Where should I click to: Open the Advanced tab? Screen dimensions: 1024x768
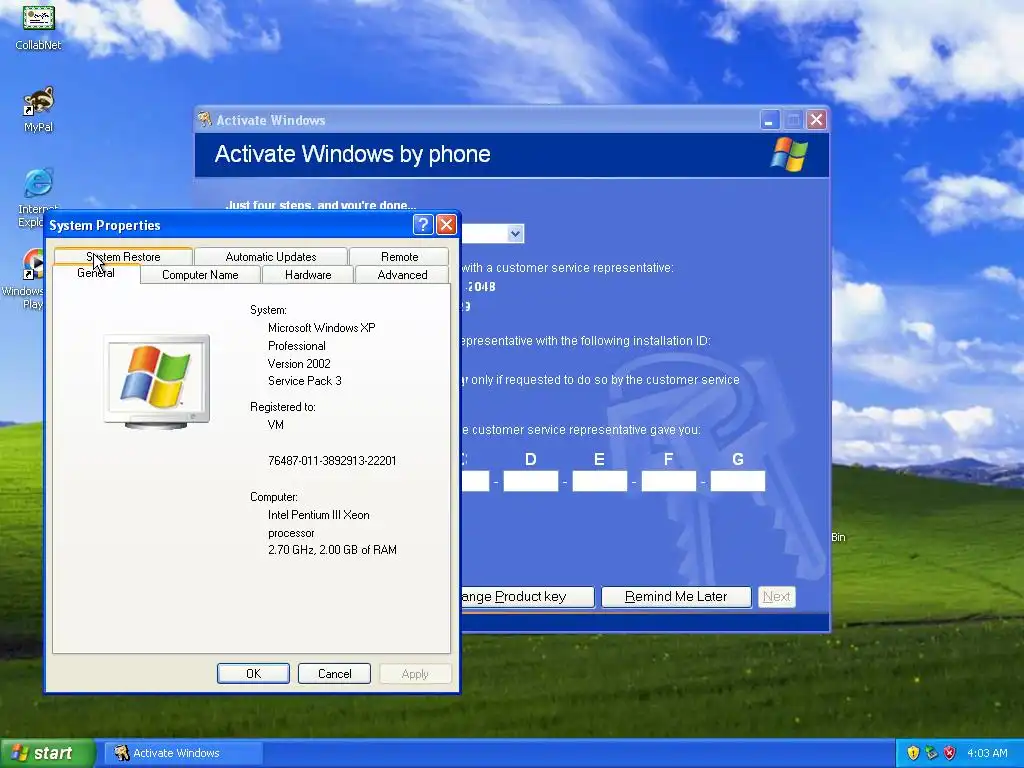(x=402, y=275)
